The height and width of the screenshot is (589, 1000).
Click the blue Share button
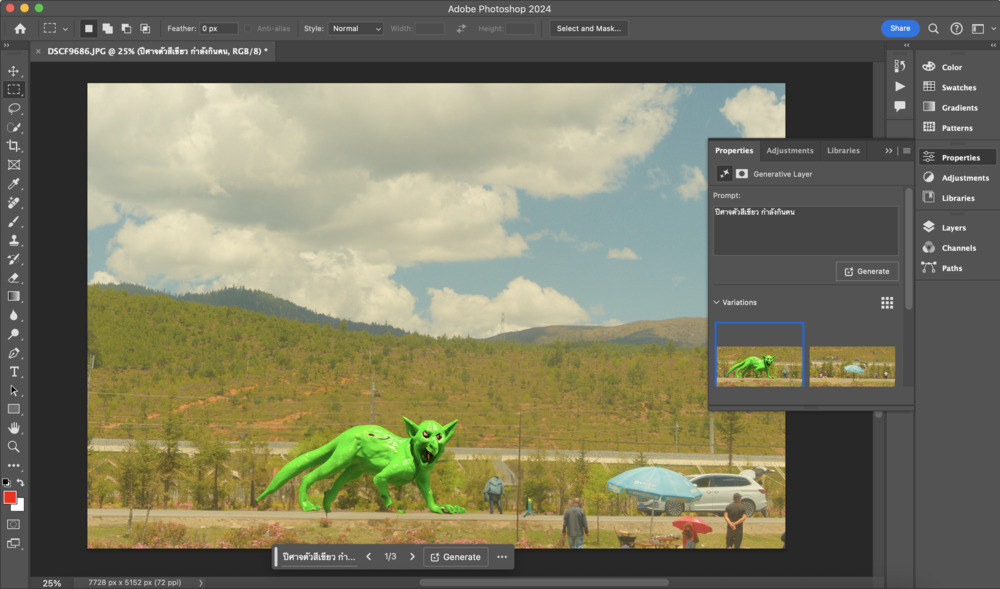[900, 29]
